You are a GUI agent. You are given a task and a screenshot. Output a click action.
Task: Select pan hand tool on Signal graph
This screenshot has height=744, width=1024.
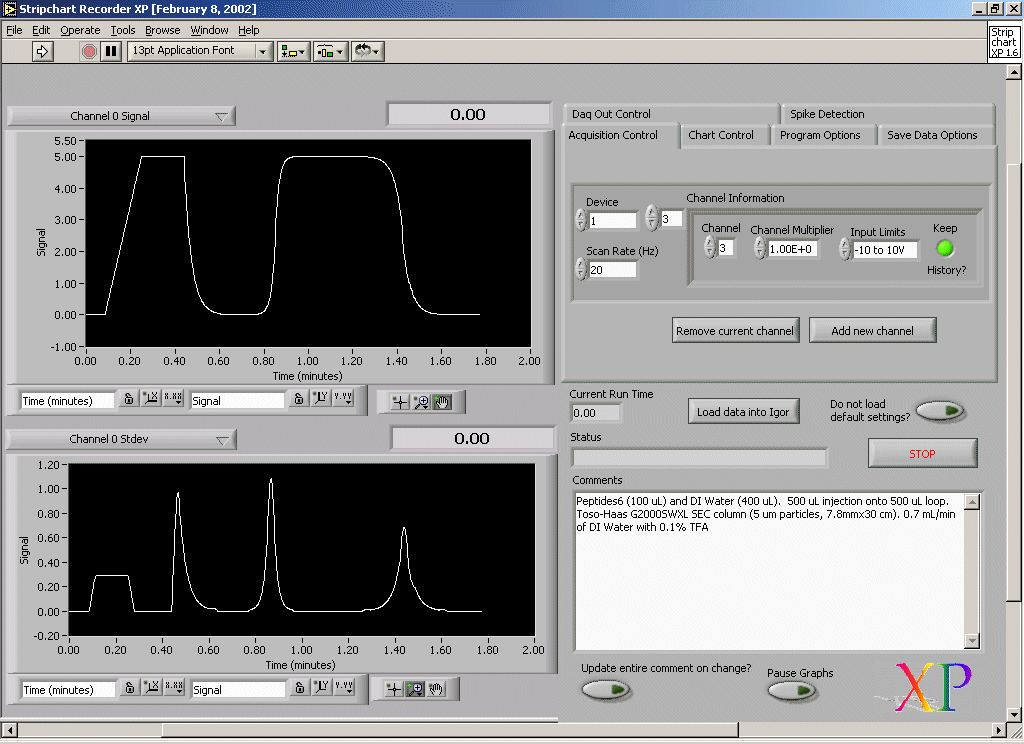(442, 402)
